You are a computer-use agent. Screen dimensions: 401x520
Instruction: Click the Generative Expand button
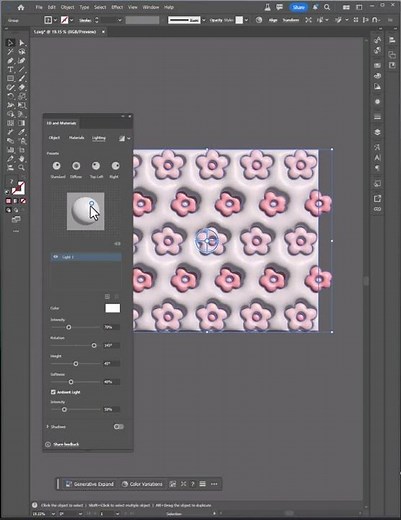point(90,484)
